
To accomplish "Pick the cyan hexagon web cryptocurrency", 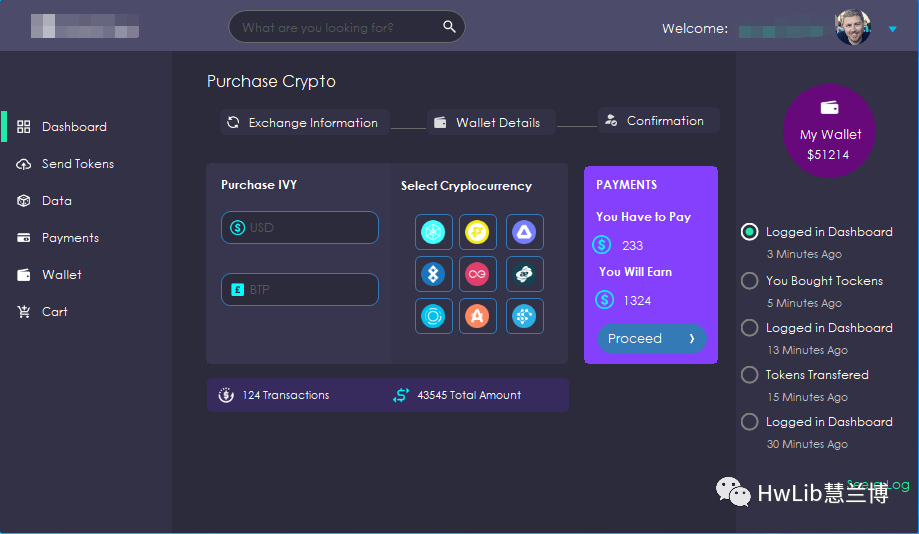I will pos(433,232).
